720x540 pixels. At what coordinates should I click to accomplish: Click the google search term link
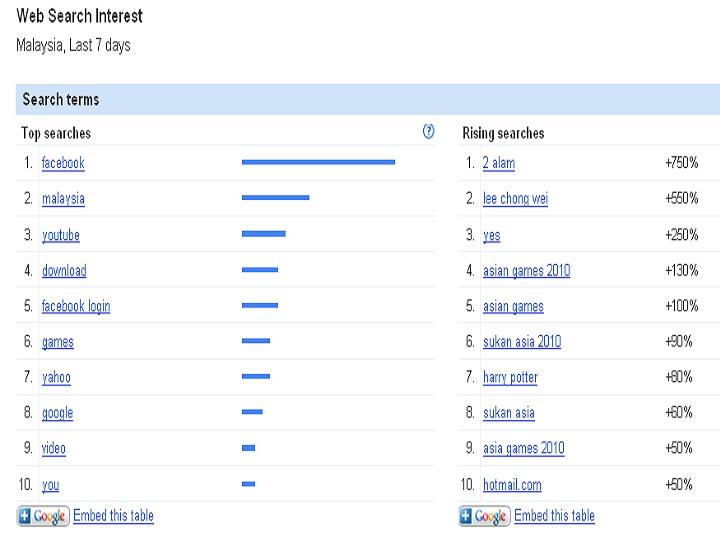(57, 413)
